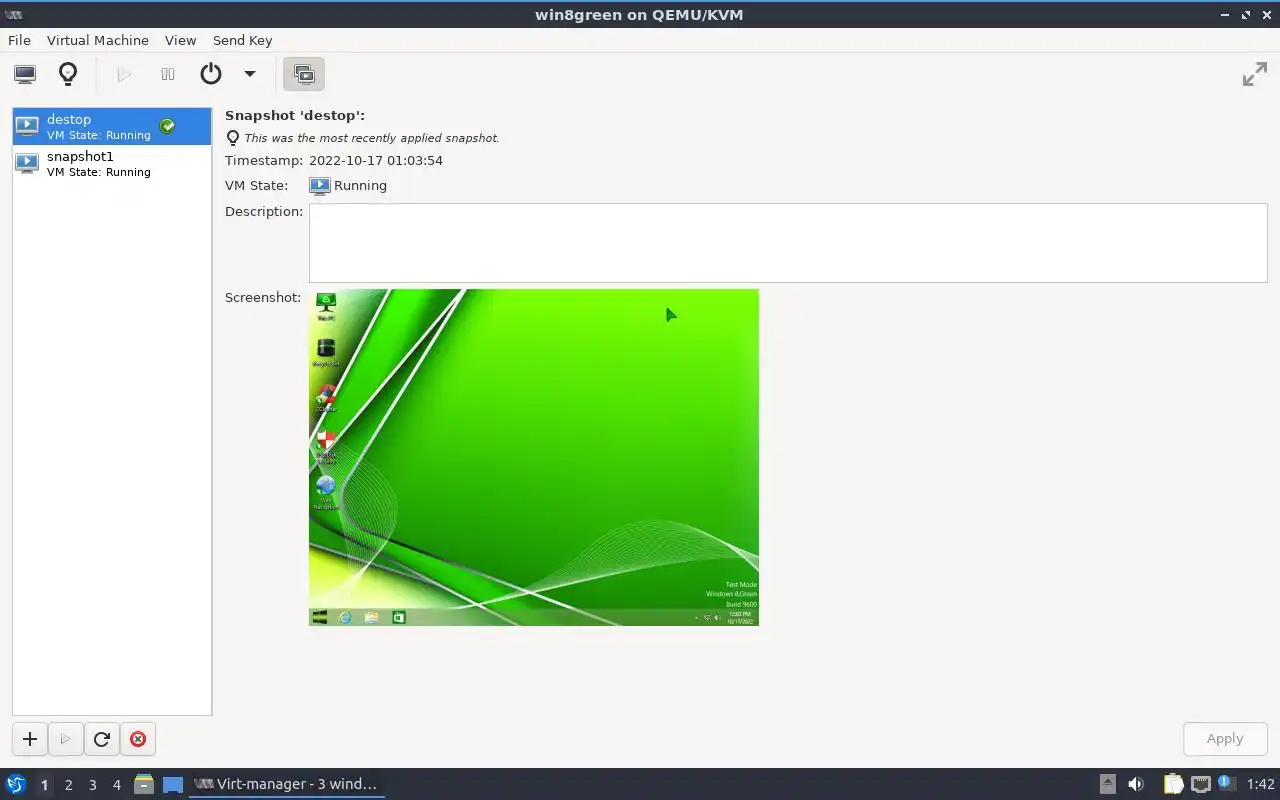
Task: Switch to workspace 3
Action: tap(92, 785)
